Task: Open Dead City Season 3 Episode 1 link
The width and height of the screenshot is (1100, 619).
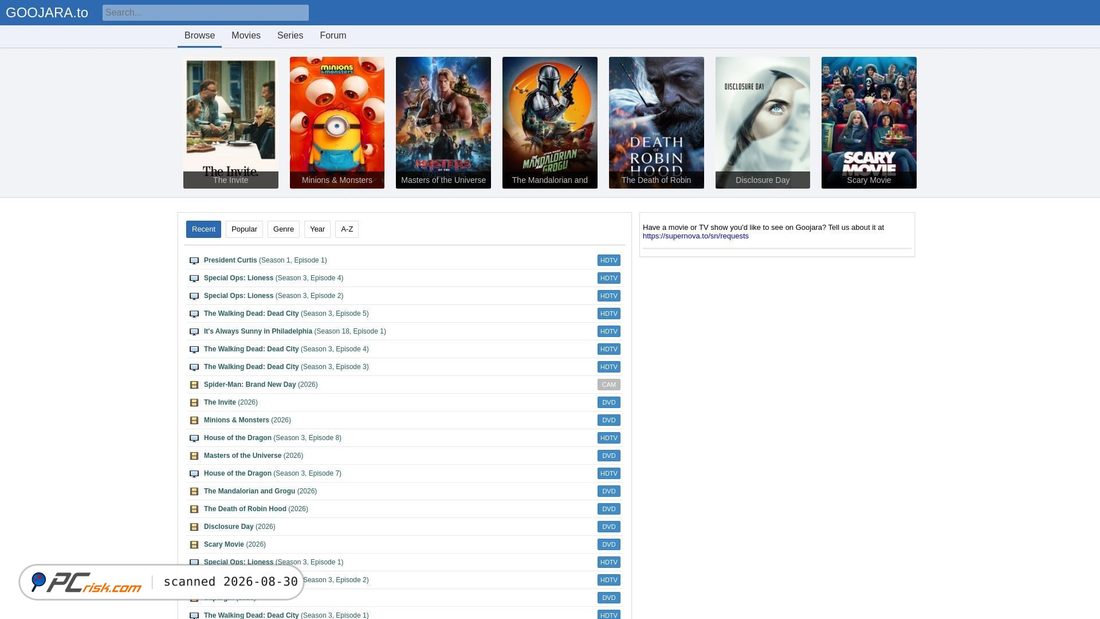Action: [286, 615]
